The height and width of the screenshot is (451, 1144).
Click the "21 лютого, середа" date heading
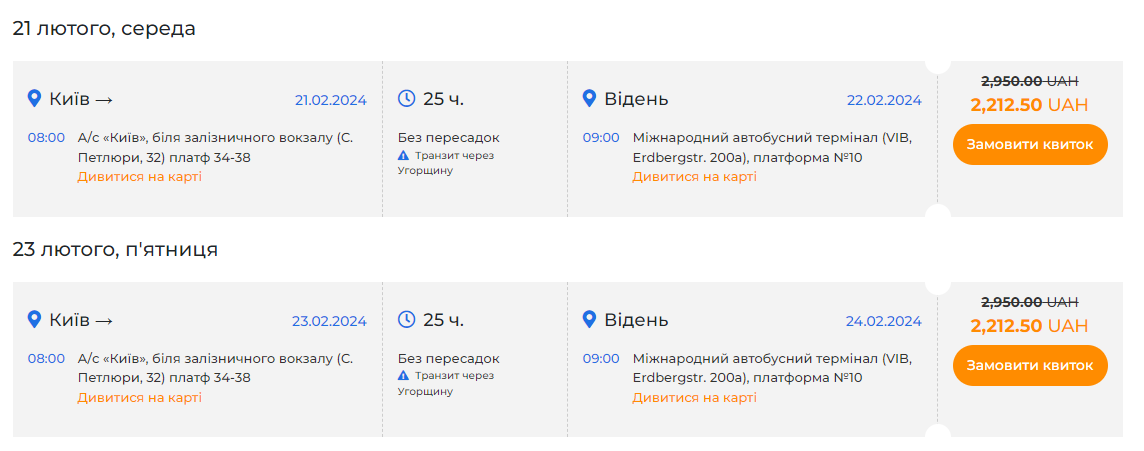click(104, 29)
